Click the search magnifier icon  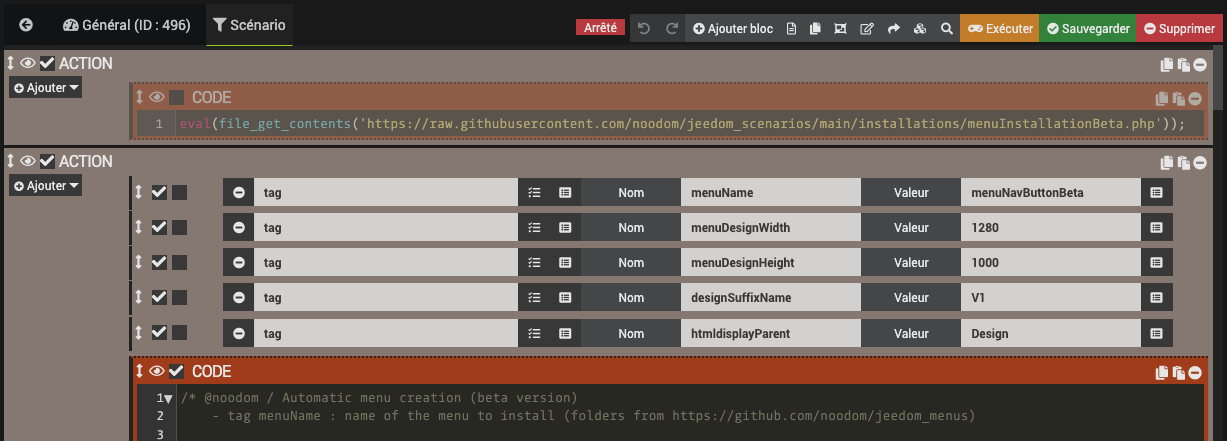tap(946, 29)
